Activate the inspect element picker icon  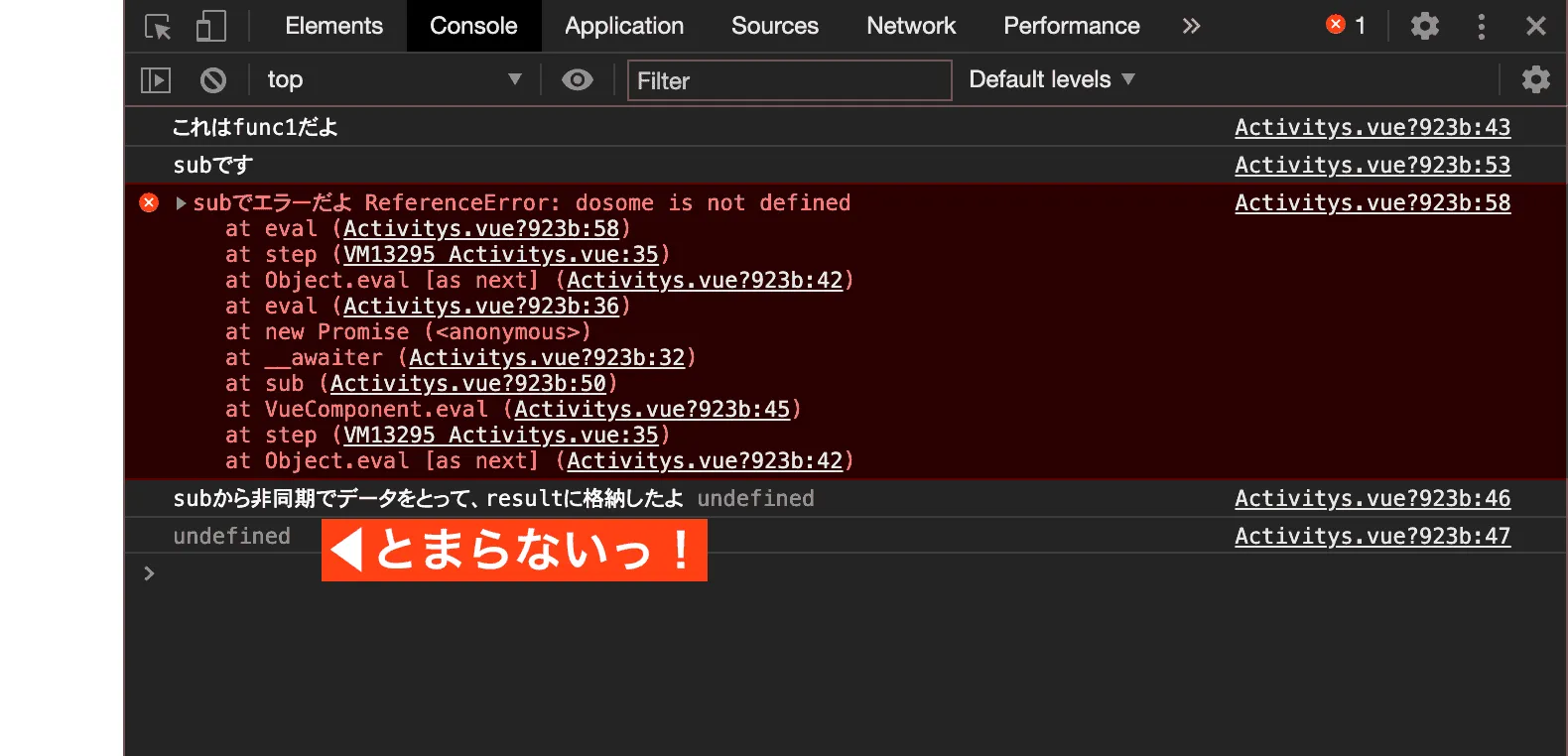tap(158, 26)
